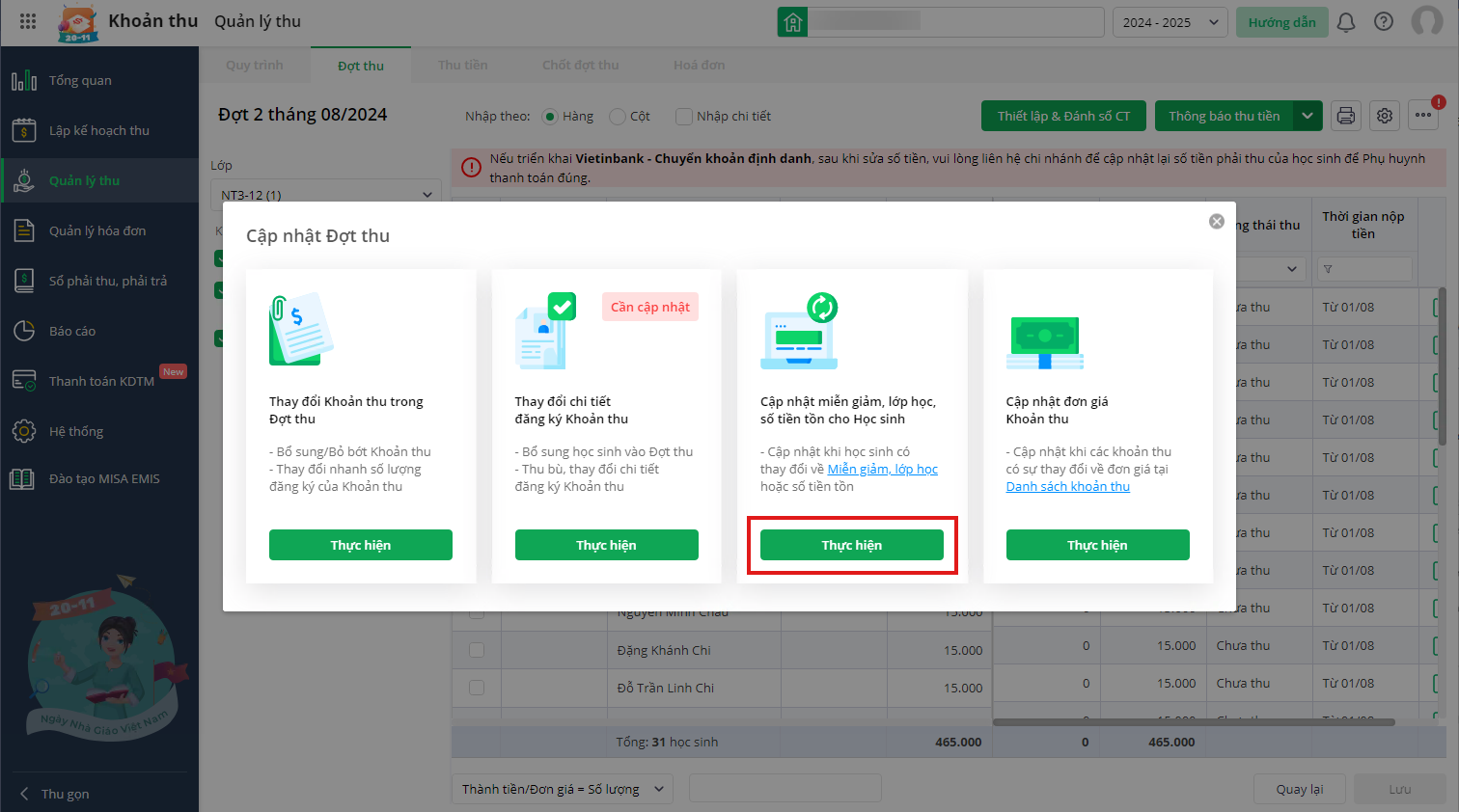Click the printer icon
Image resolution: width=1459 pixels, height=812 pixels.
pos(1346,116)
